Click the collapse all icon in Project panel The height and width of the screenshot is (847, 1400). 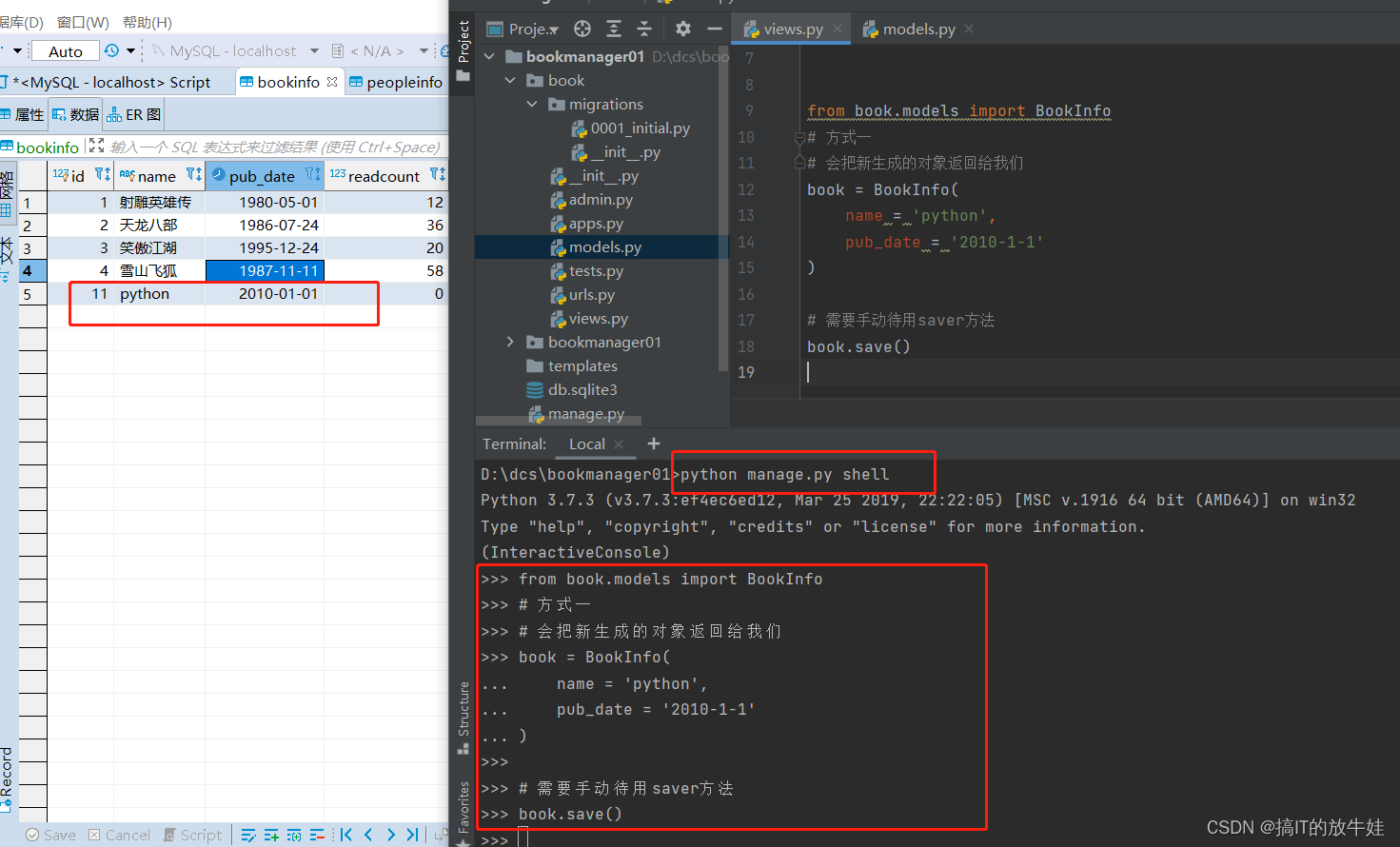coord(644,29)
